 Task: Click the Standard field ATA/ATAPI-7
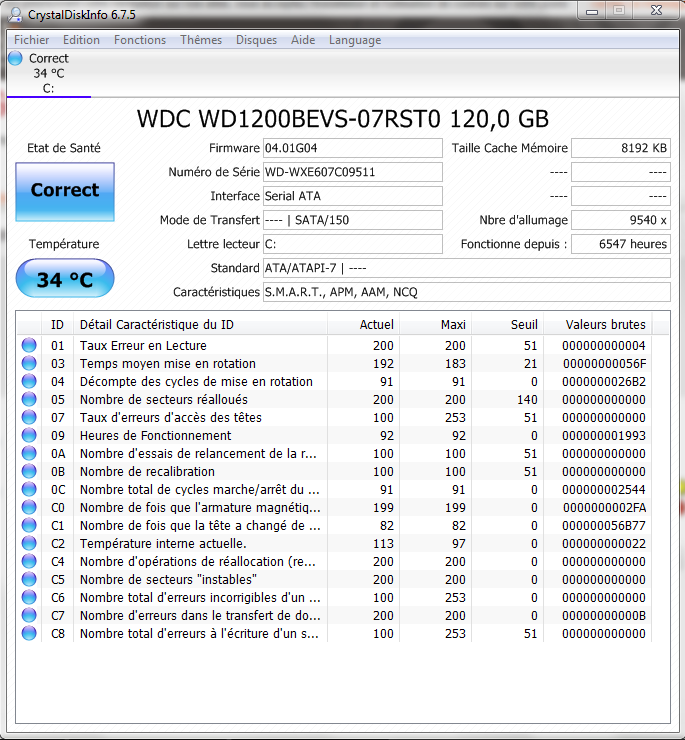click(x=466, y=268)
